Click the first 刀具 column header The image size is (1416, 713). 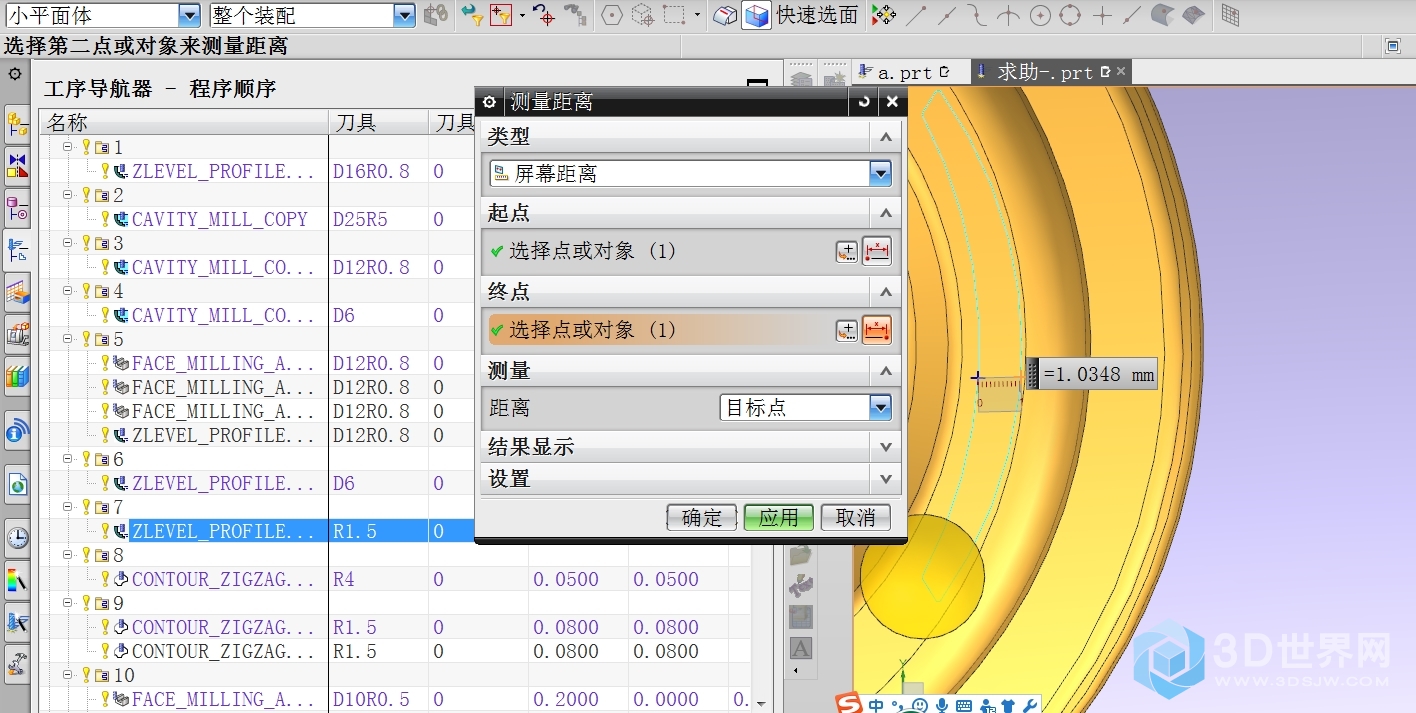coord(378,123)
